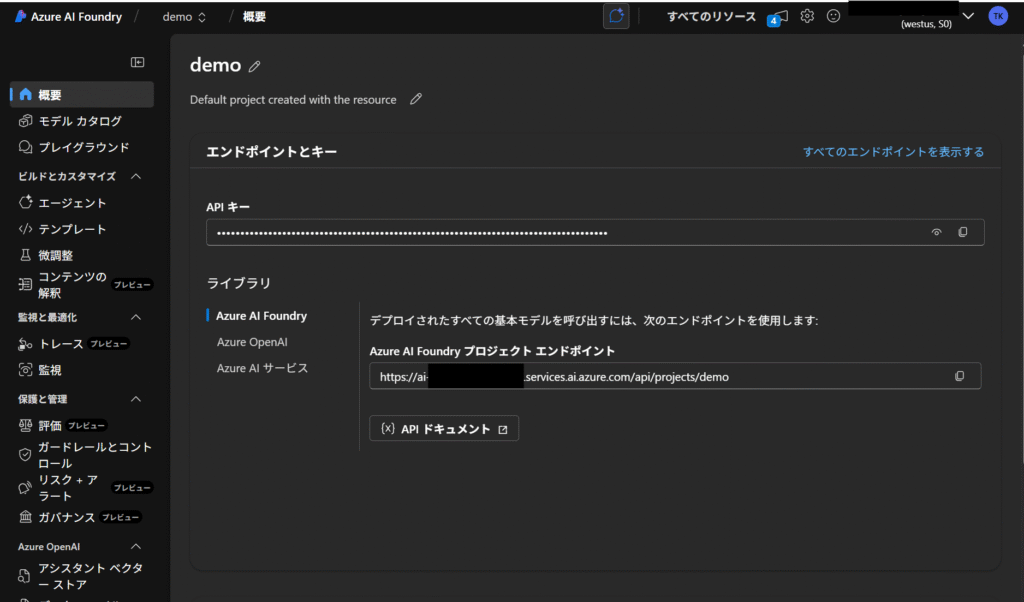This screenshot has height=602, width=1024.
Task: Click the (westus, S0) resource label
Action: (926, 24)
